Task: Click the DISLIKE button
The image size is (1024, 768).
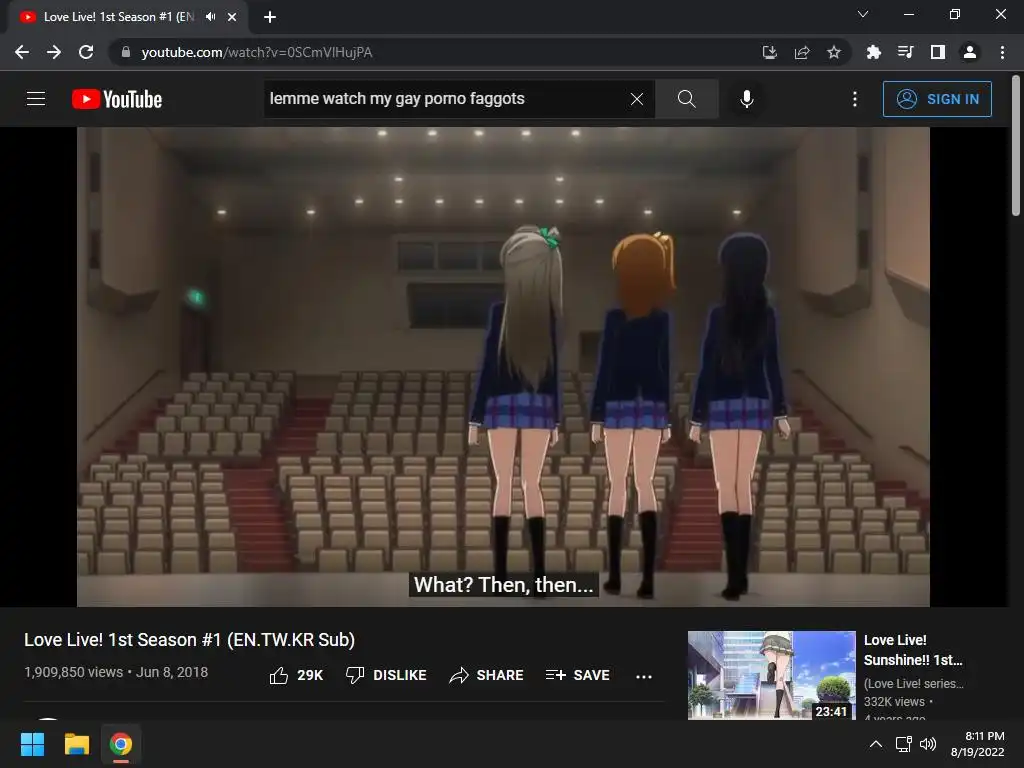Action: click(386, 675)
